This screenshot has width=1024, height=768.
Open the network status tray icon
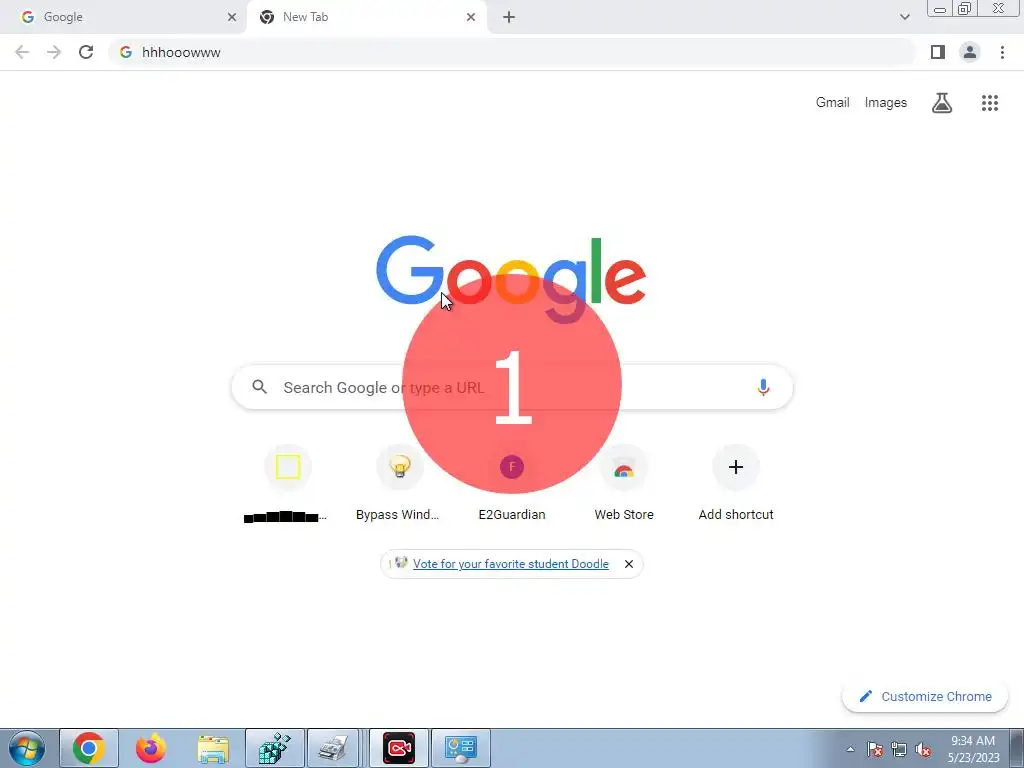899,749
